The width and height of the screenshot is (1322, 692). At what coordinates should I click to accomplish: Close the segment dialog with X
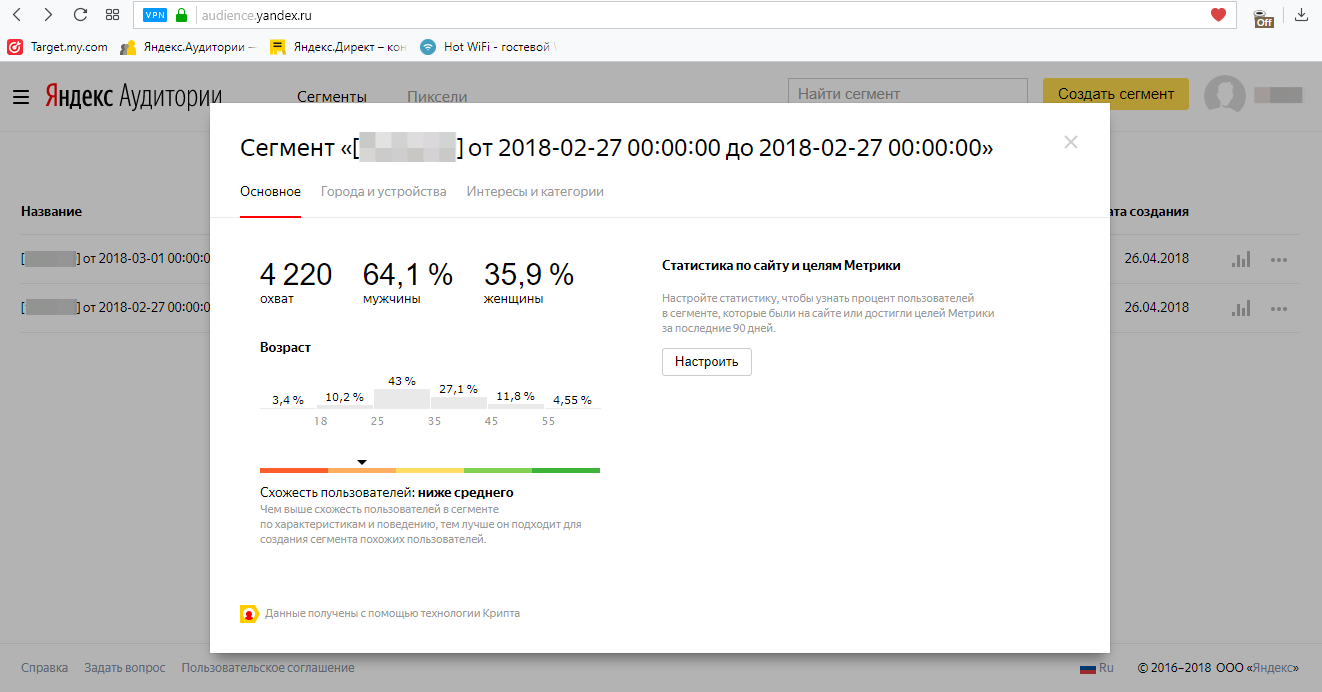coord(1071,142)
